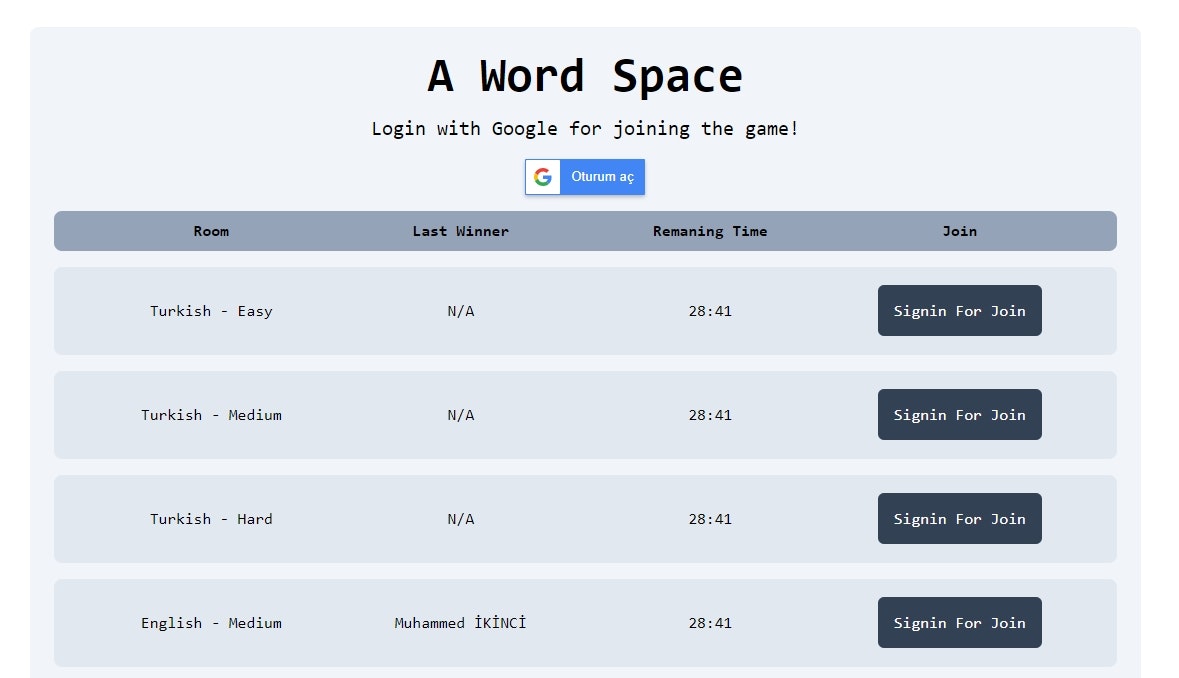1179x678 pixels.
Task: Click the A Word Space title
Action: click(x=584, y=74)
